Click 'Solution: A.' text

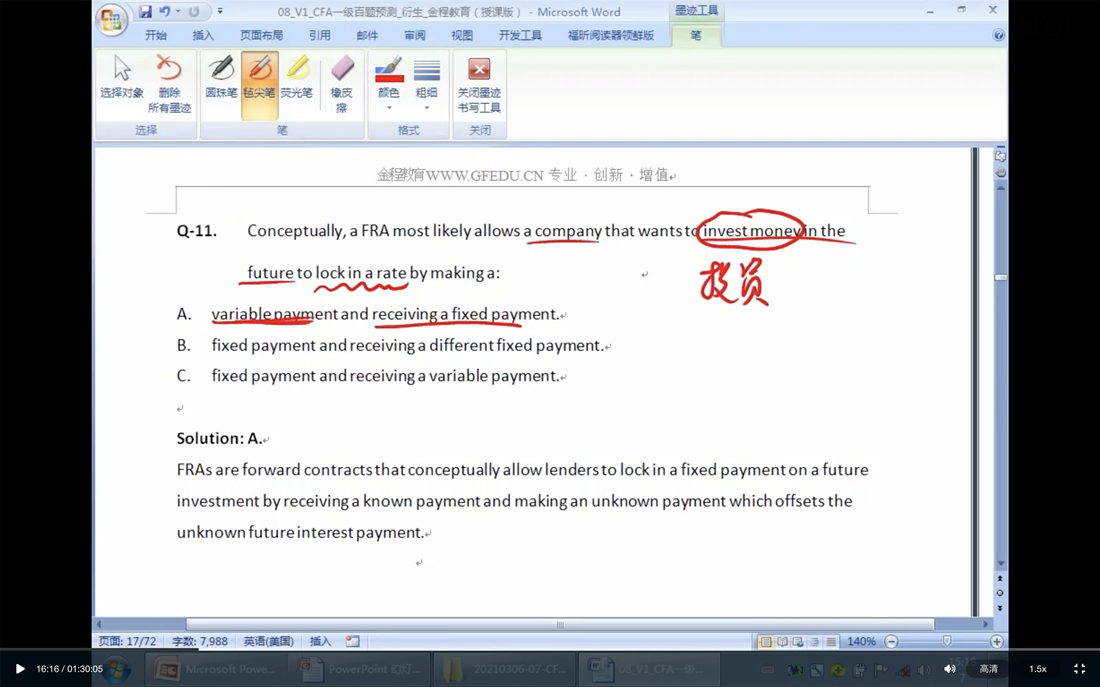point(219,439)
